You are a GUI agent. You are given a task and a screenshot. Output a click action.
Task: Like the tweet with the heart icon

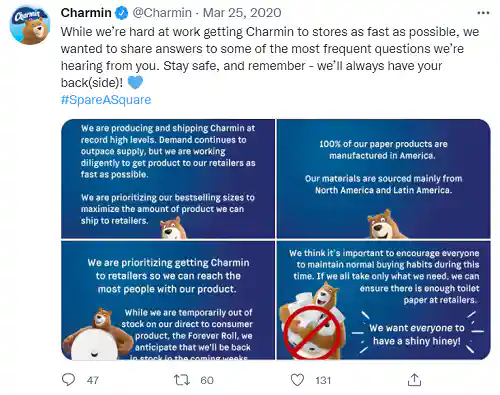click(297, 380)
